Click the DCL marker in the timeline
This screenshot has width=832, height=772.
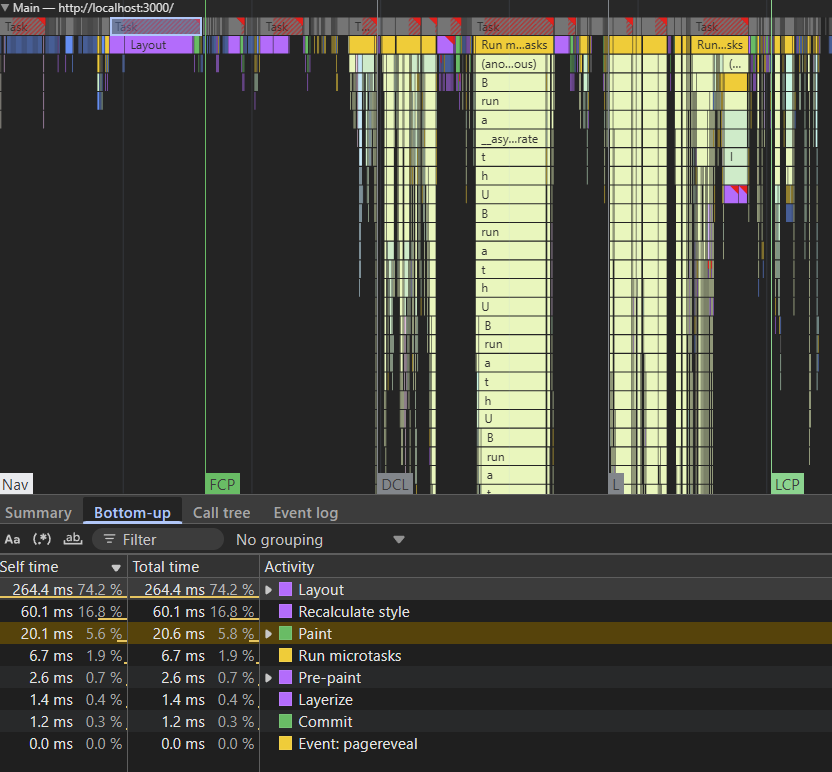tap(395, 485)
